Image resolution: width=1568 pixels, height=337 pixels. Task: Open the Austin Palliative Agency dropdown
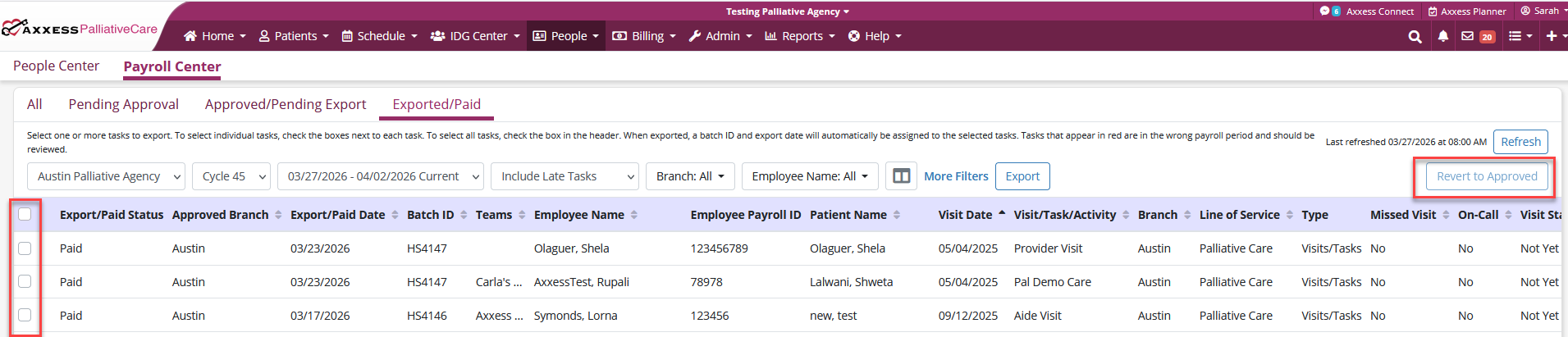point(107,176)
